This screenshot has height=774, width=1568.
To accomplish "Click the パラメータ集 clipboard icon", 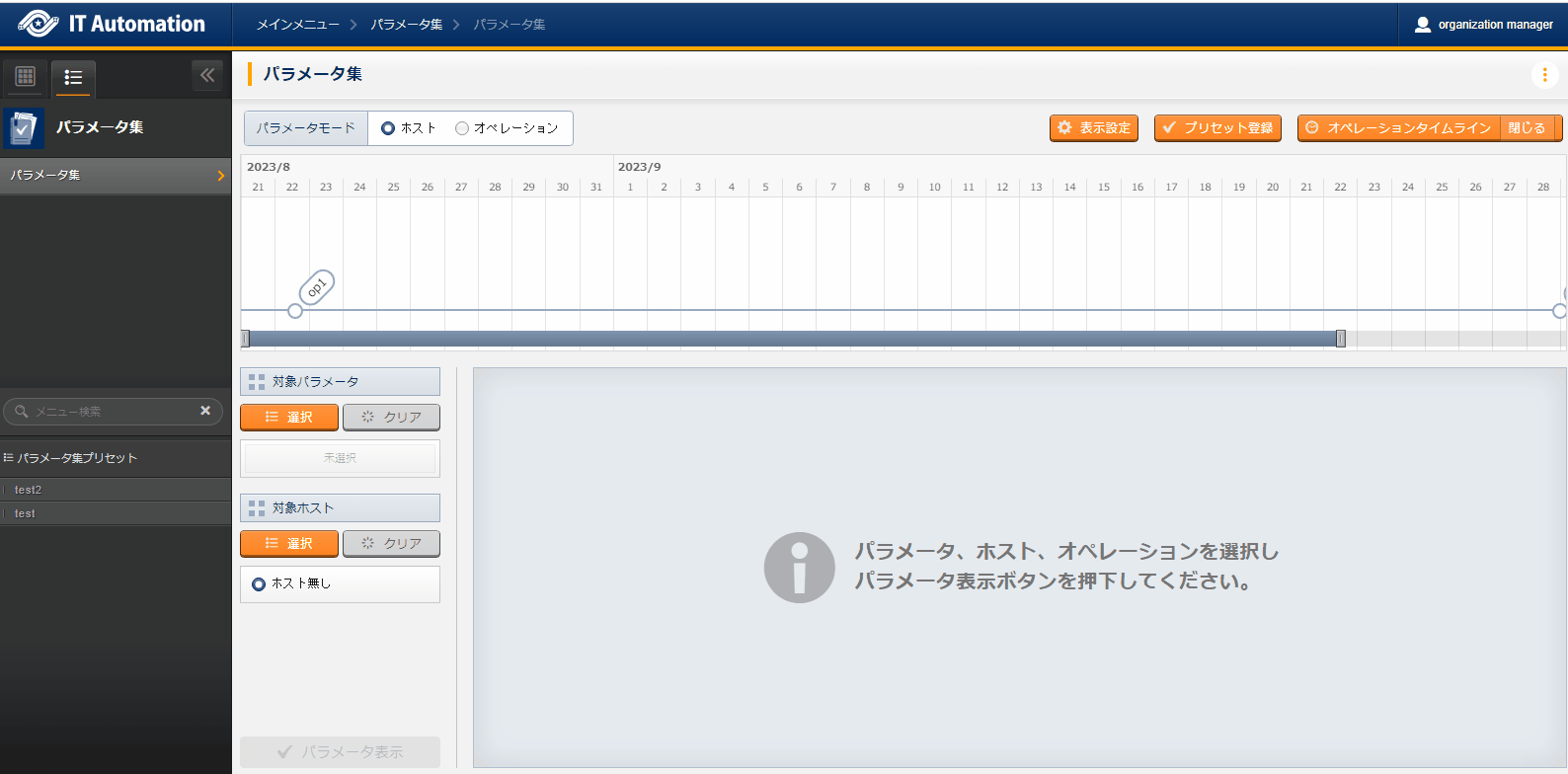I will tap(24, 128).
